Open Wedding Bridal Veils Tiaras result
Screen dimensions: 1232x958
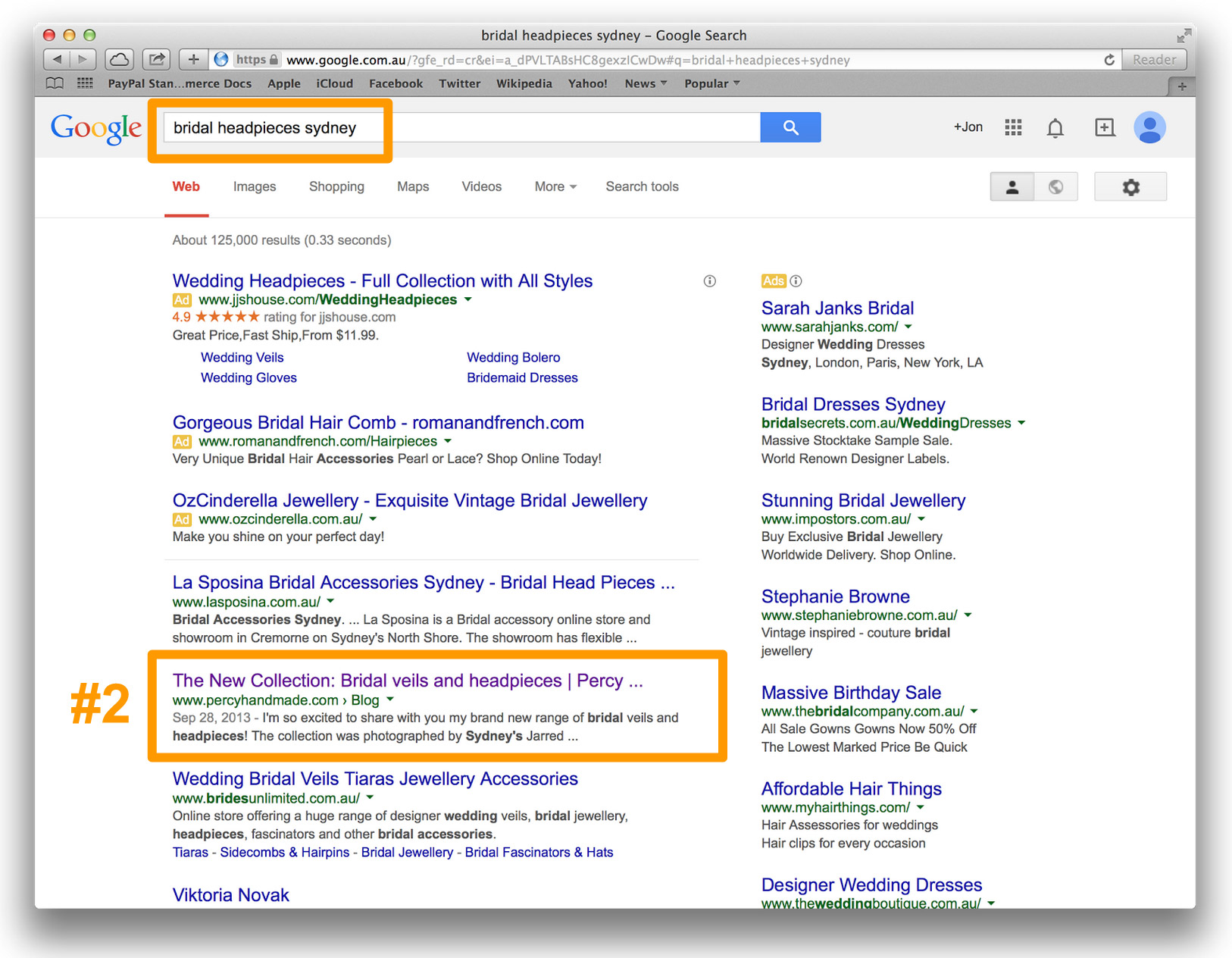pyautogui.click(x=375, y=779)
